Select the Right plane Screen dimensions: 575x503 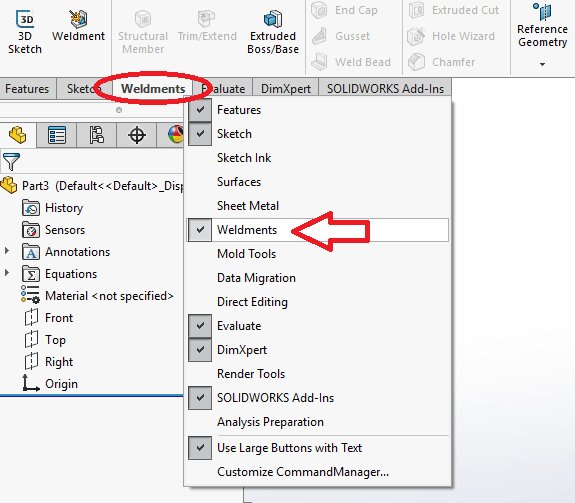click(x=49, y=362)
